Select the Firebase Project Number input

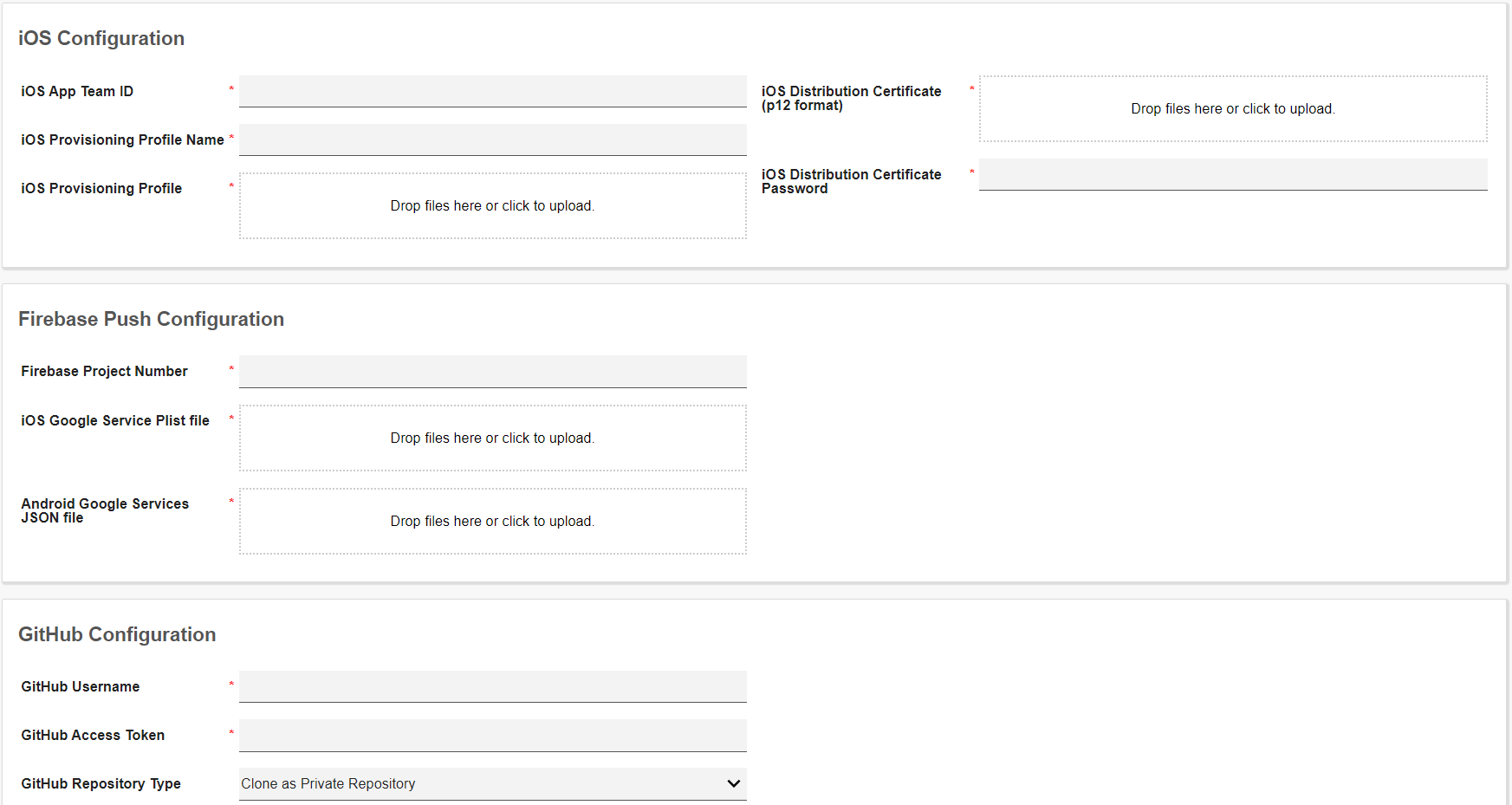click(x=492, y=371)
